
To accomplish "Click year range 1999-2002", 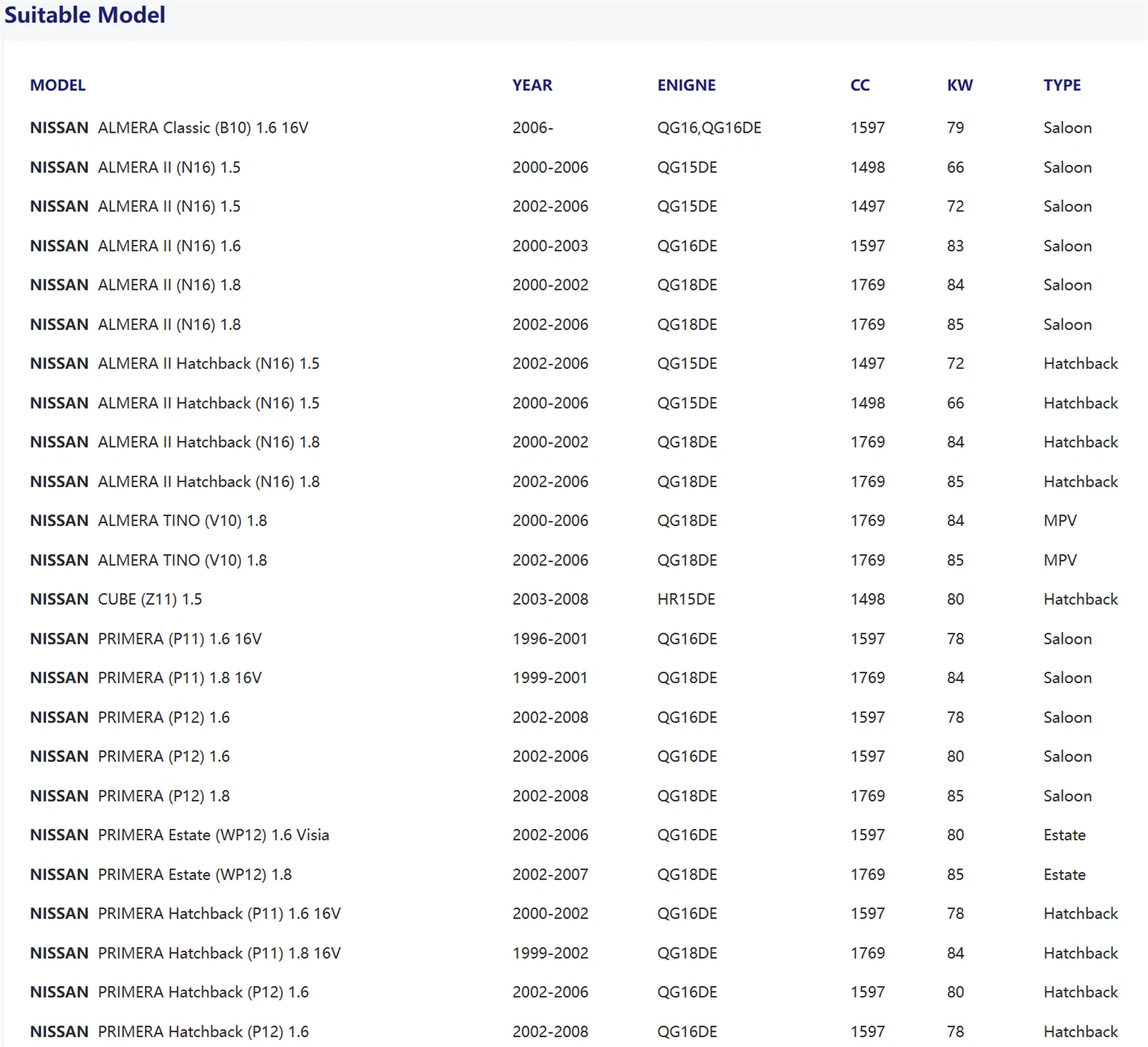I will point(550,953).
